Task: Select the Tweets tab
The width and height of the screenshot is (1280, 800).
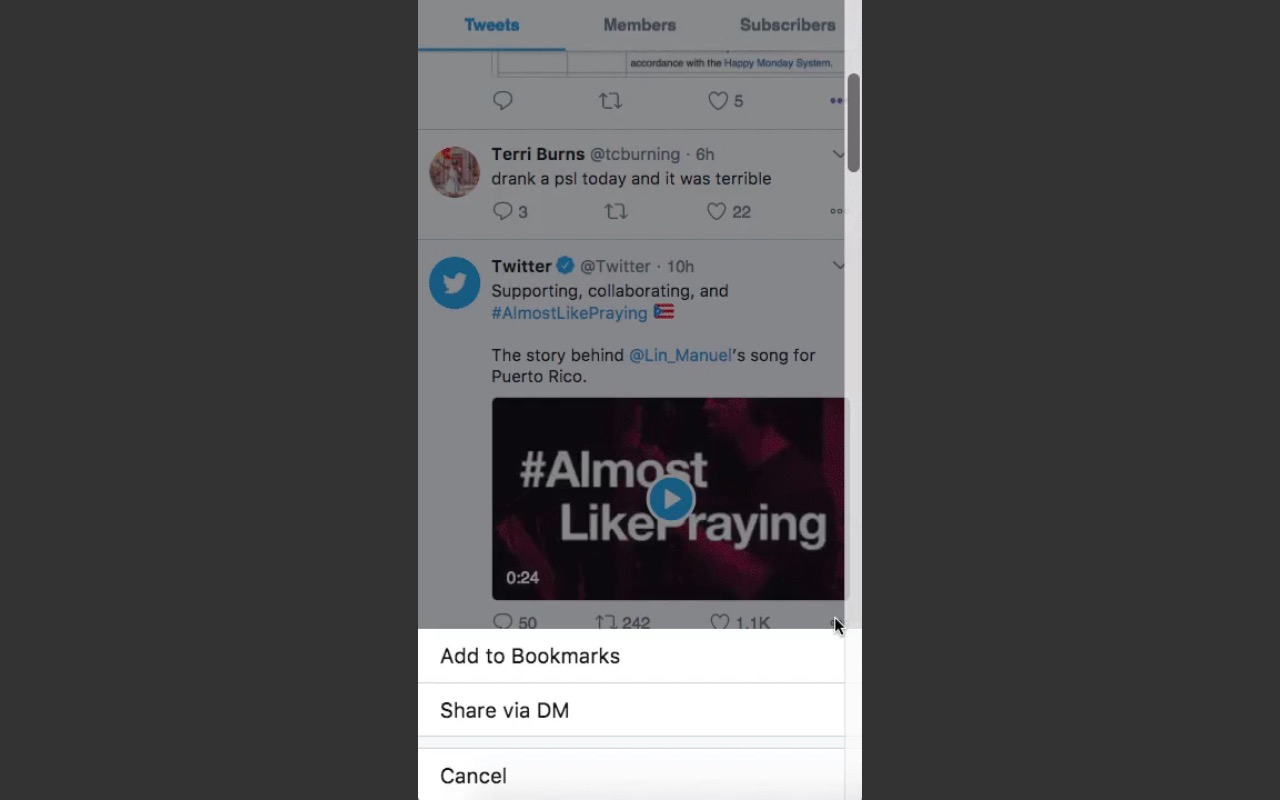Action: [492, 25]
